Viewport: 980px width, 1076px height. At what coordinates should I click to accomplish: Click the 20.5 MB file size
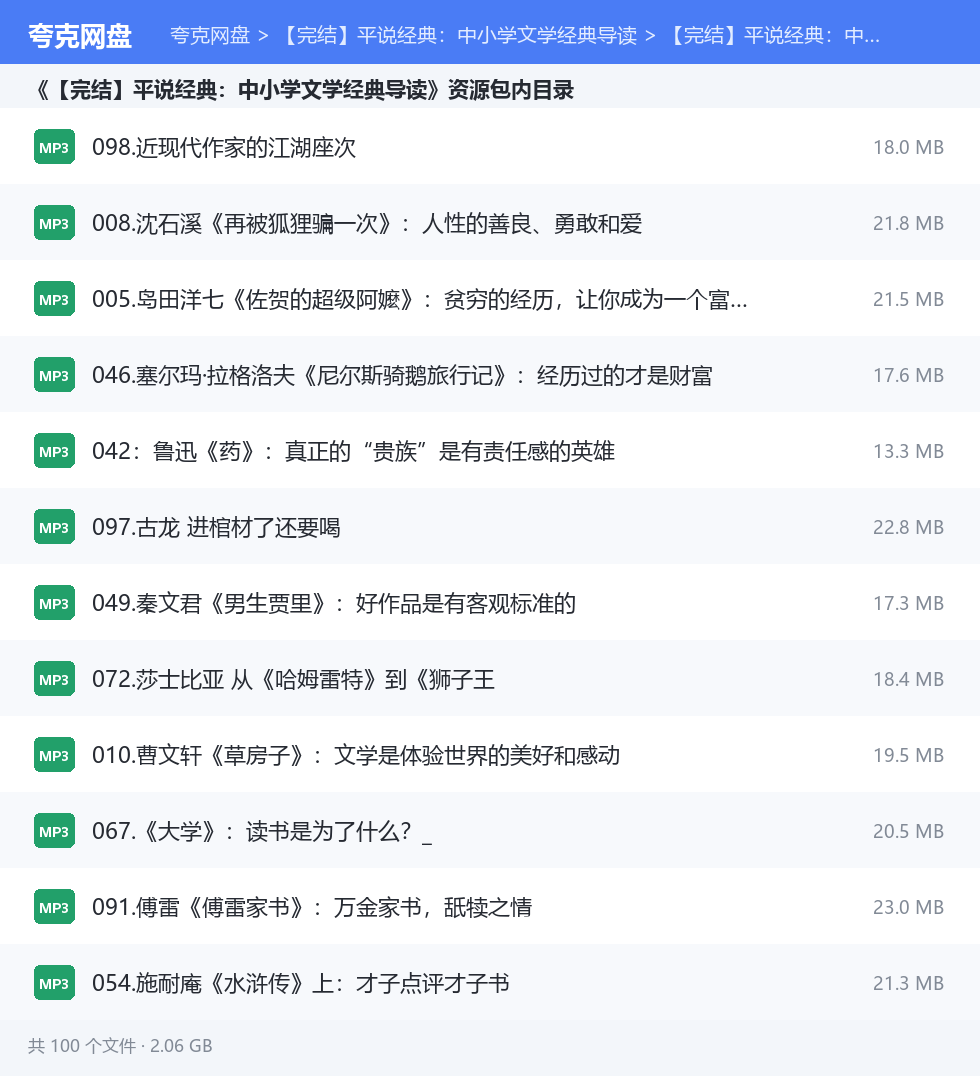[908, 831]
